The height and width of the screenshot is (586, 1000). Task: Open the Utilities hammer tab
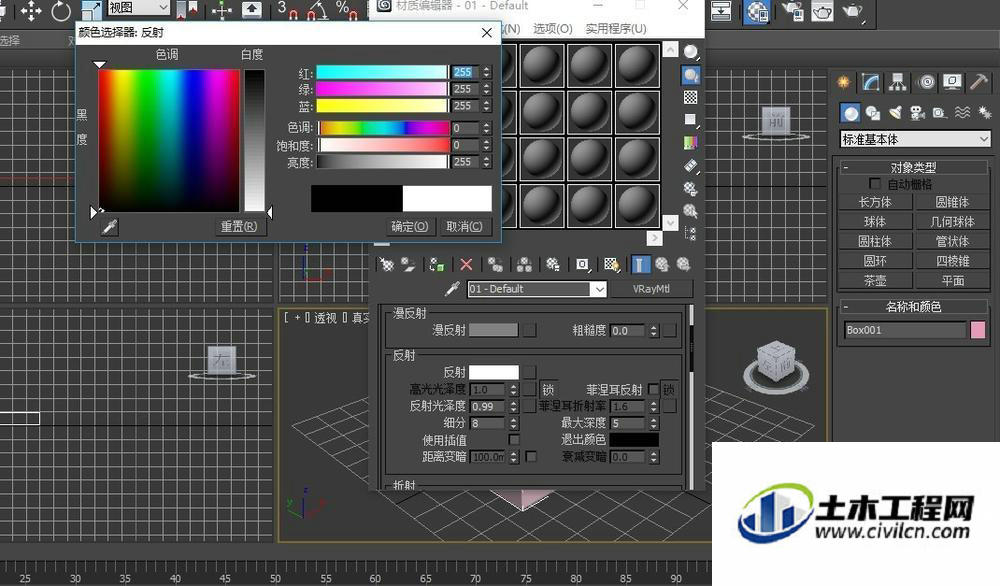(x=979, y=82)
